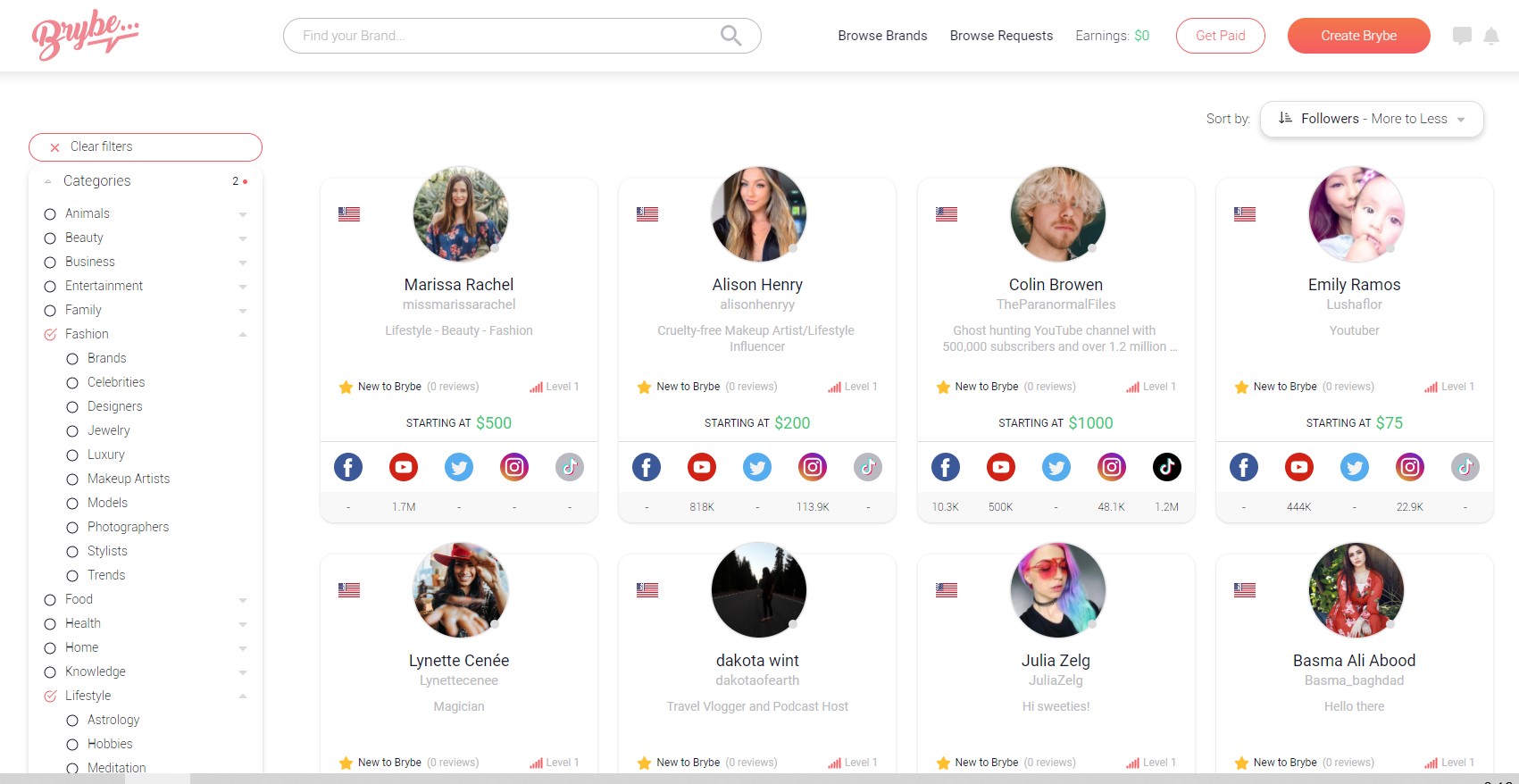Click the search magnifier icon

point(730,36)
